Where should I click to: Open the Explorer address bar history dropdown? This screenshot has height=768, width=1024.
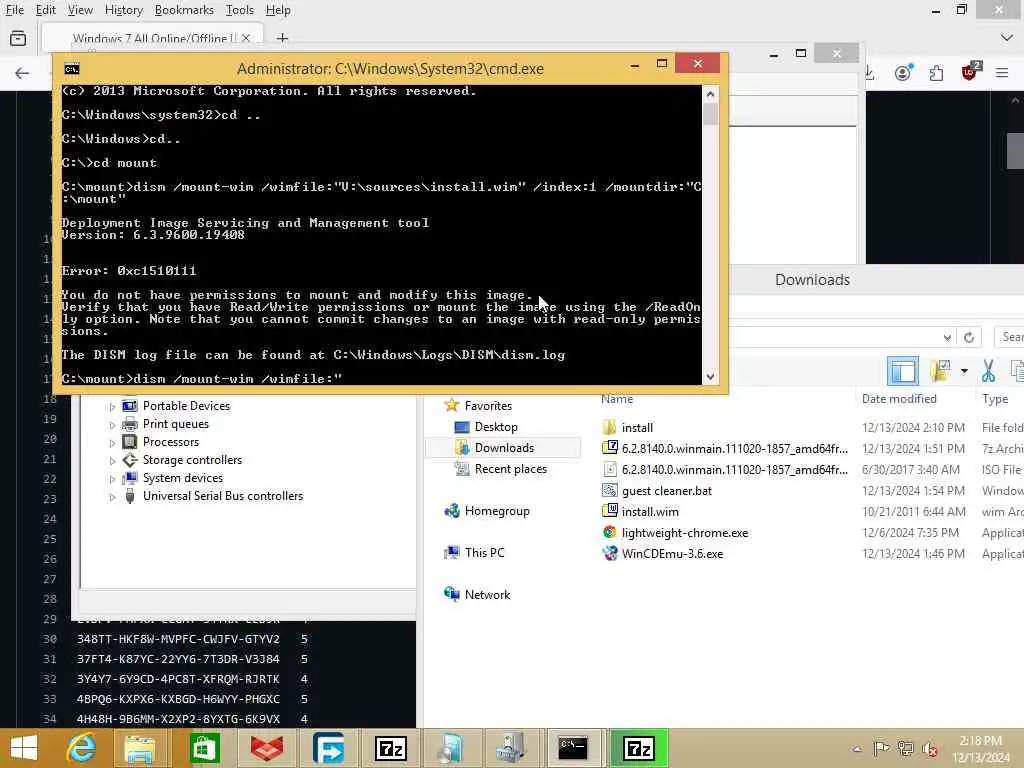tap(947, 337)
